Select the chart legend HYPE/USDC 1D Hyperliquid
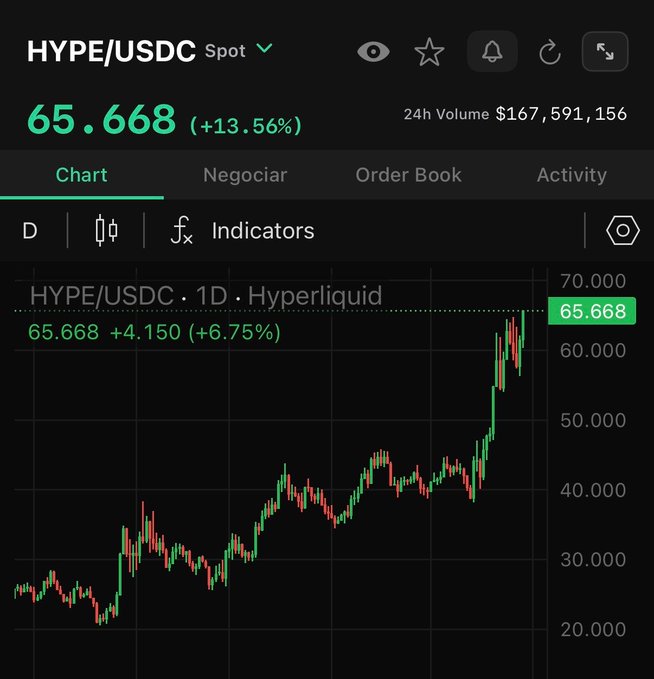This screenshot has width=654, height=679. click(x=206, y=296)
